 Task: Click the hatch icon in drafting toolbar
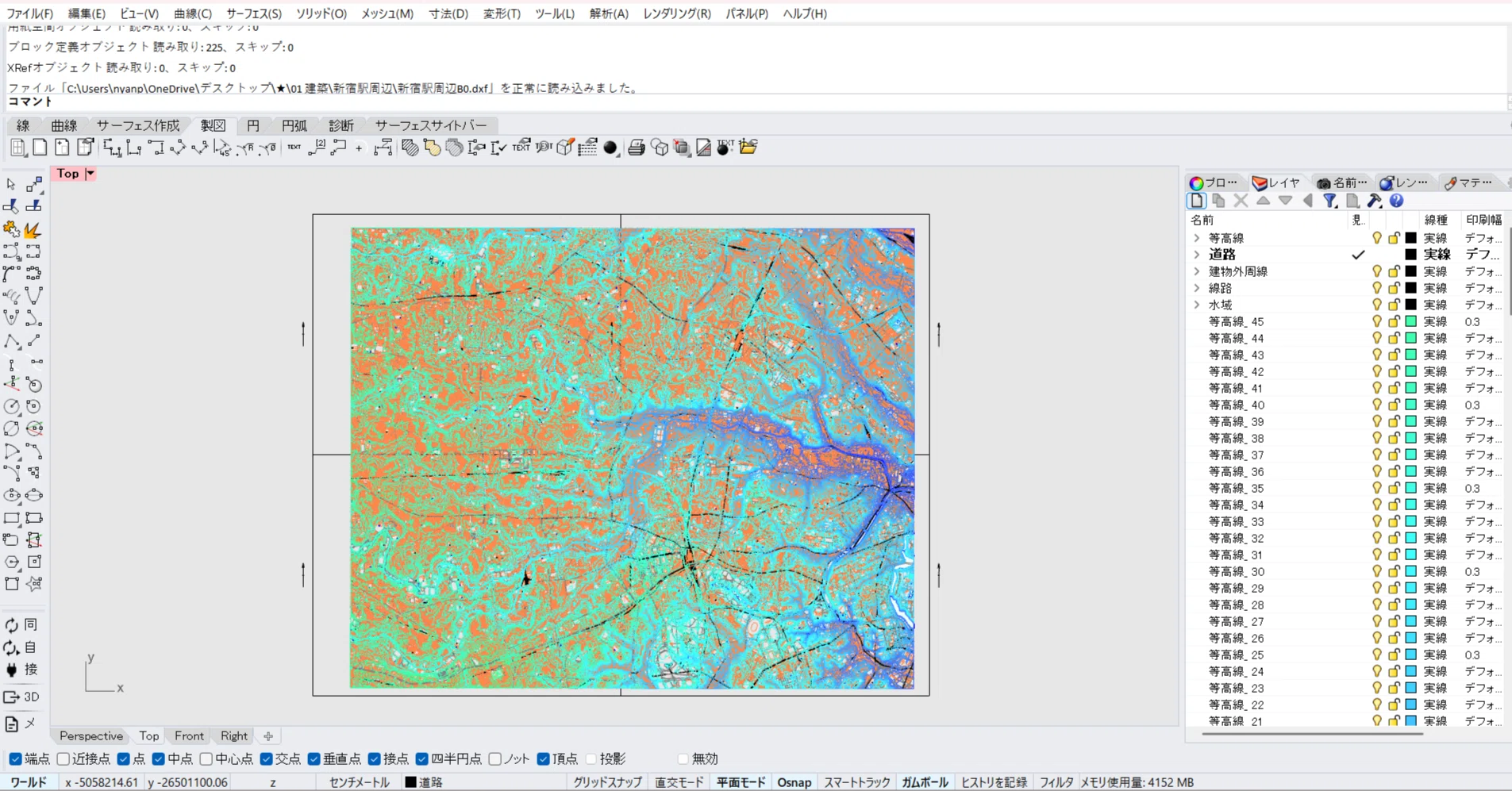coord(410,148)
